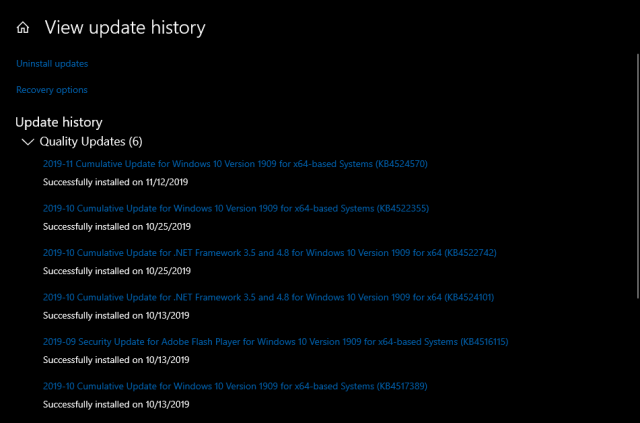
Task: Open Adobe Flash Player Security Update KB4516115
Action: click(x=275, y=342)
